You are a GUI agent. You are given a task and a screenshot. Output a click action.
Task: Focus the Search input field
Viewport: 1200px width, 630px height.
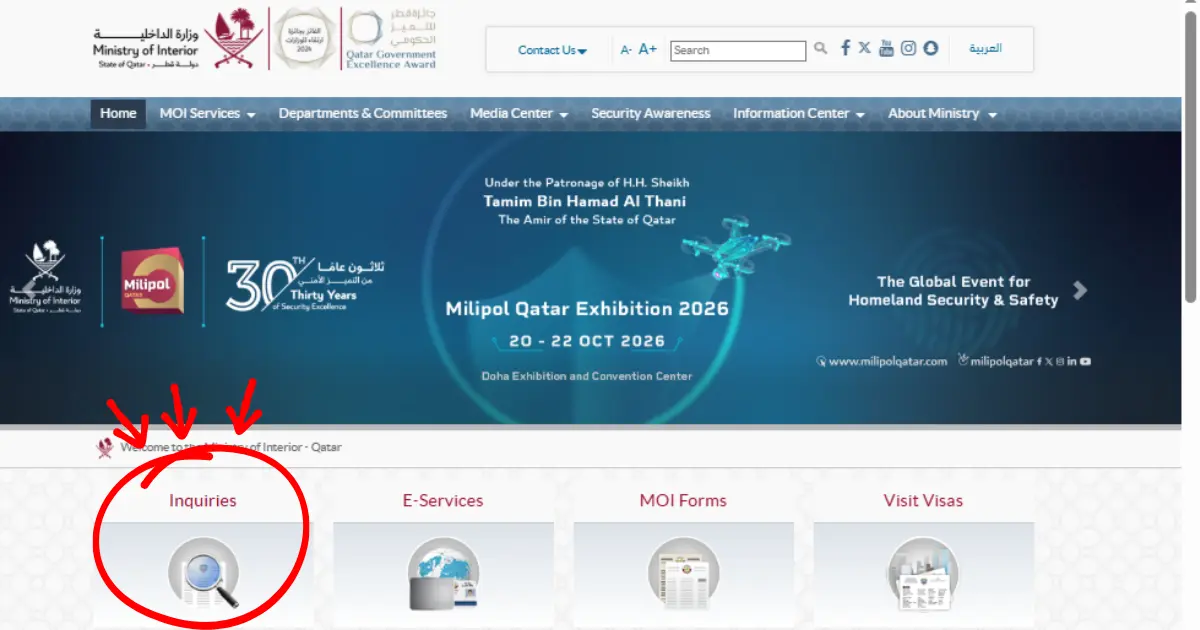pyautogui.click(x=738, y=50)
